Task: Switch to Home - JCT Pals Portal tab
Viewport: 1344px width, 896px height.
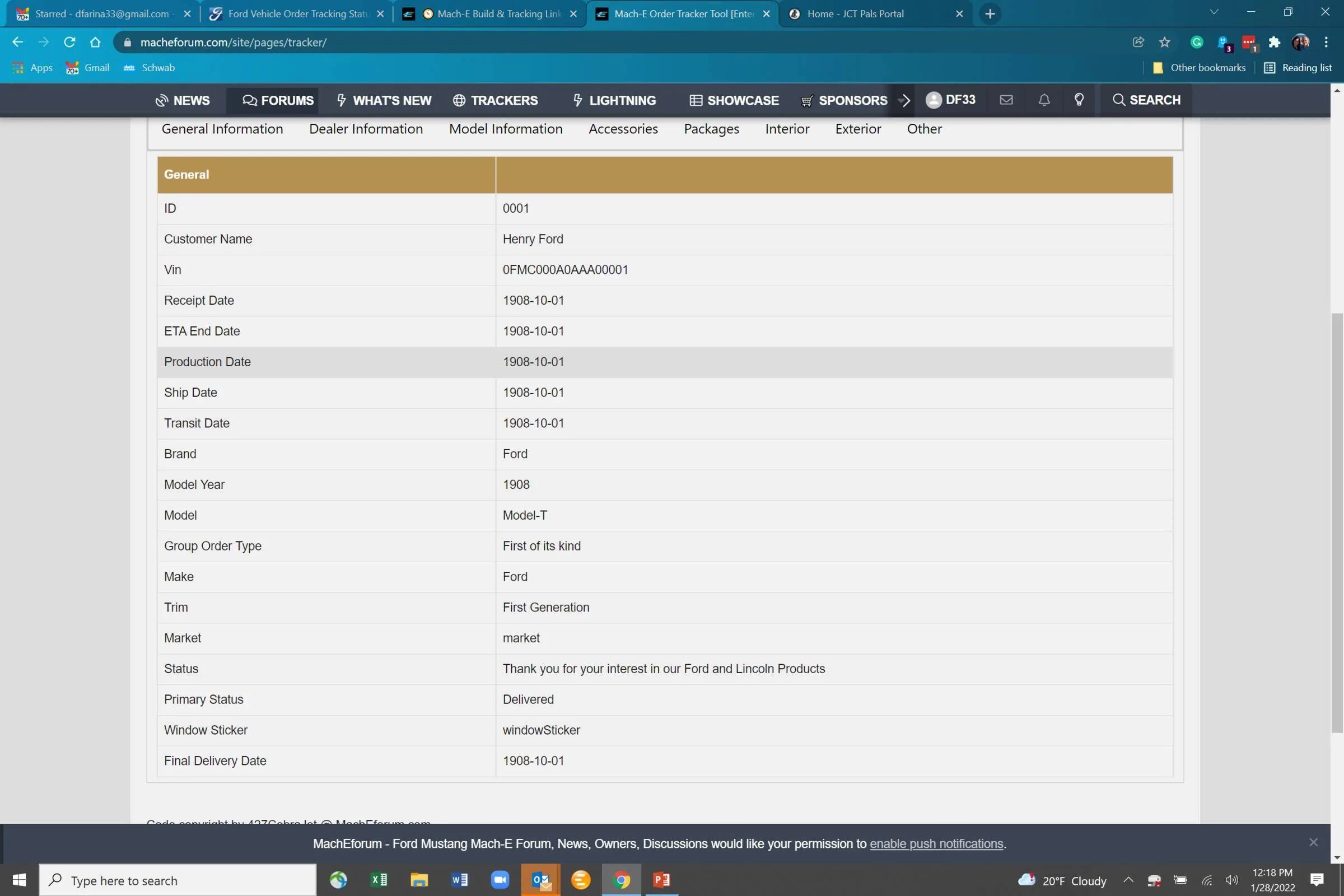Action: (876, 13)
